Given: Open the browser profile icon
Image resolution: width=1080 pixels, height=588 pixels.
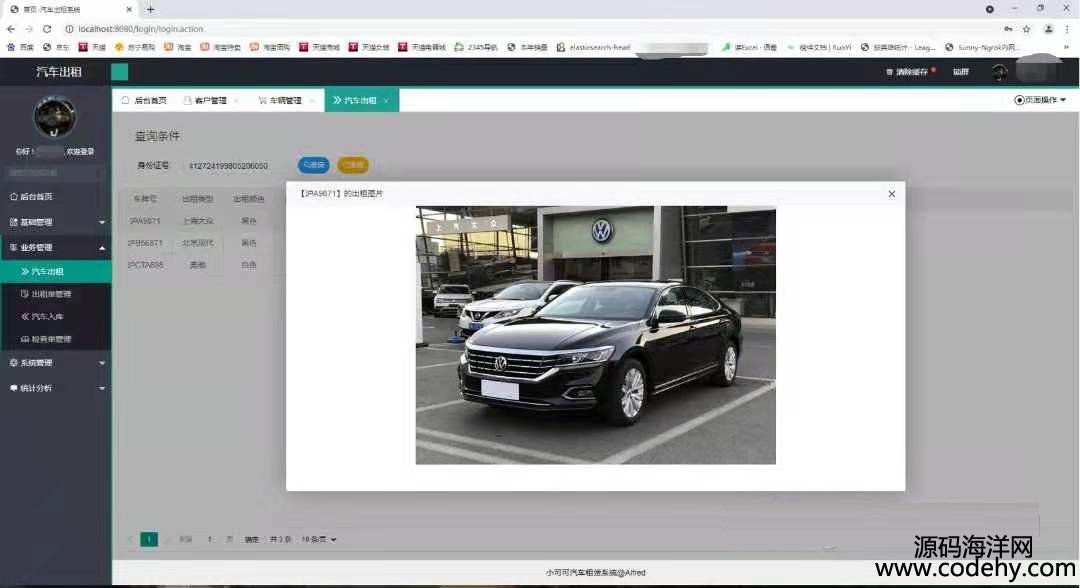Looking at the screenshot, I should (x=1048, y=29).
